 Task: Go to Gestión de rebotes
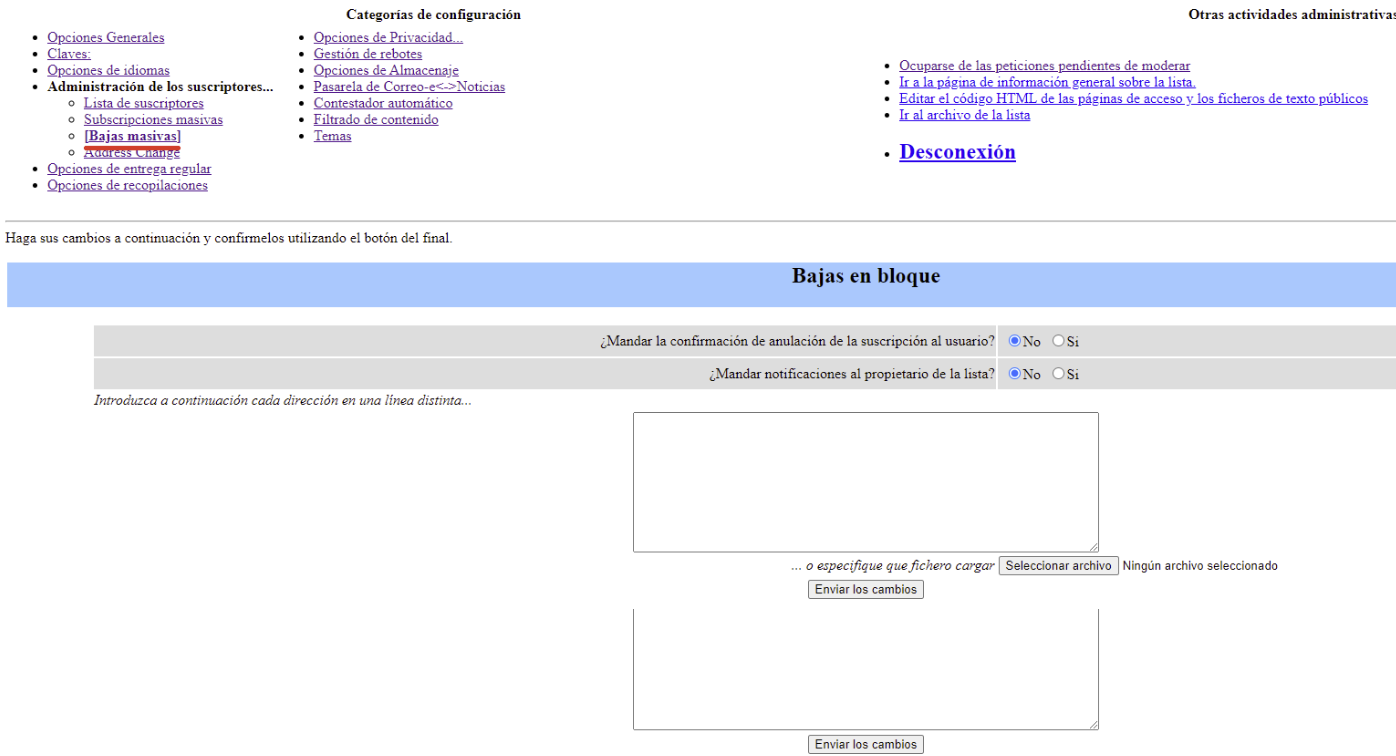click(x=368, y=54)
